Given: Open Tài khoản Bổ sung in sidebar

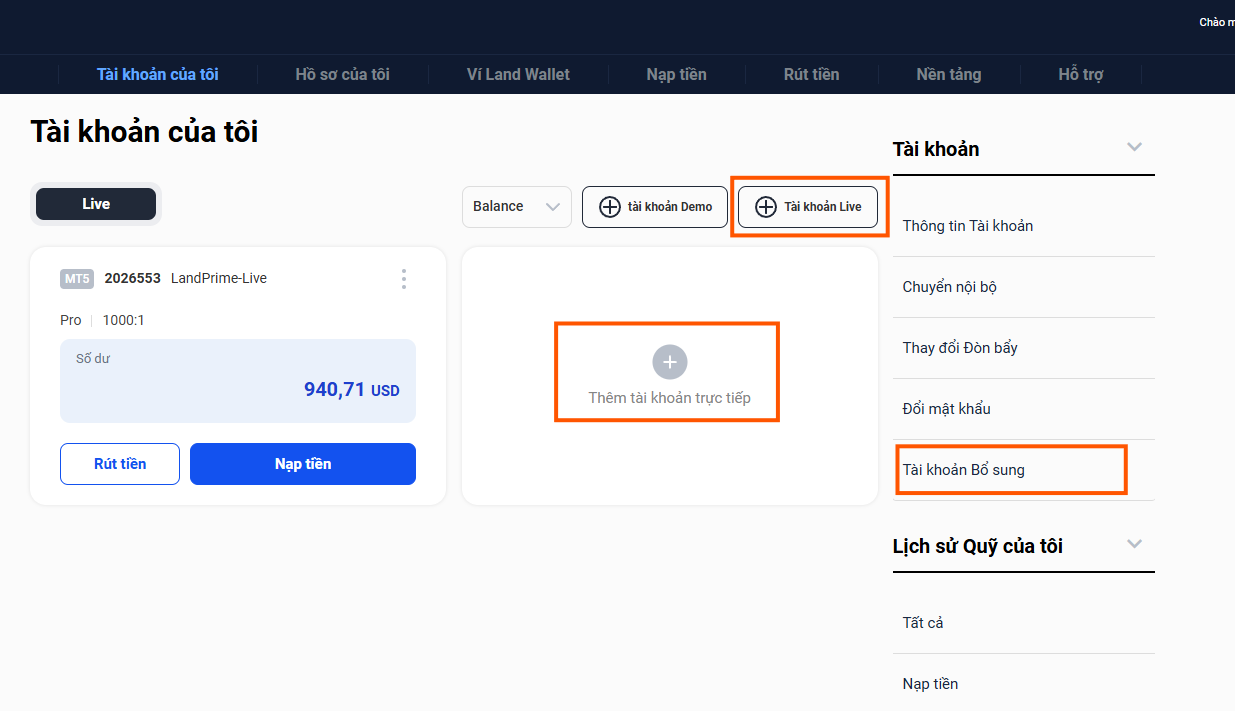Looking at the screenshot, I should [963, 470].
